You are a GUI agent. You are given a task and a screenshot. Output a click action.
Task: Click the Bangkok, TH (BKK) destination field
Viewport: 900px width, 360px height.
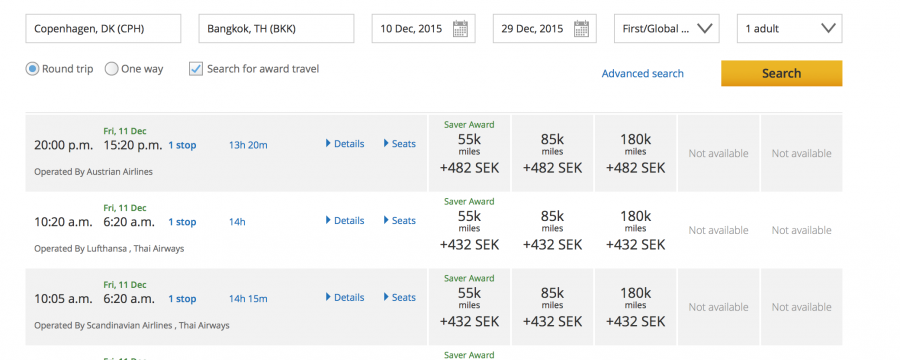coord(276,29)
